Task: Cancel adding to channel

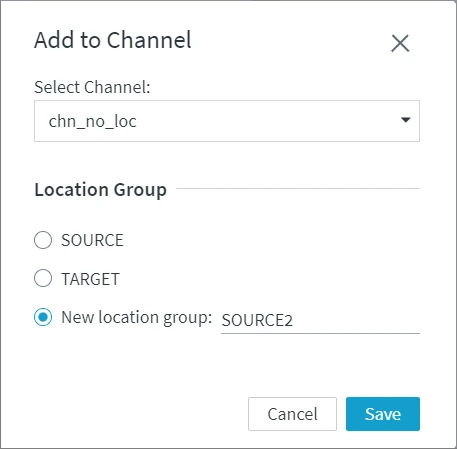Action: [292, 414]
